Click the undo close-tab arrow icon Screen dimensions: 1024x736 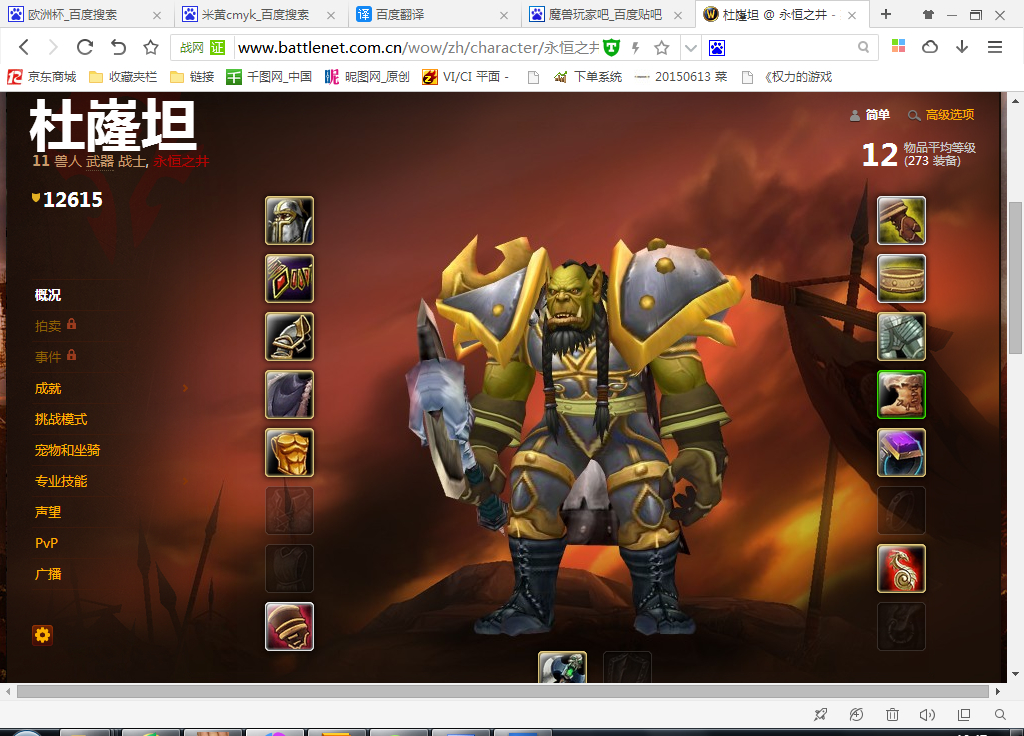(118, 47)
